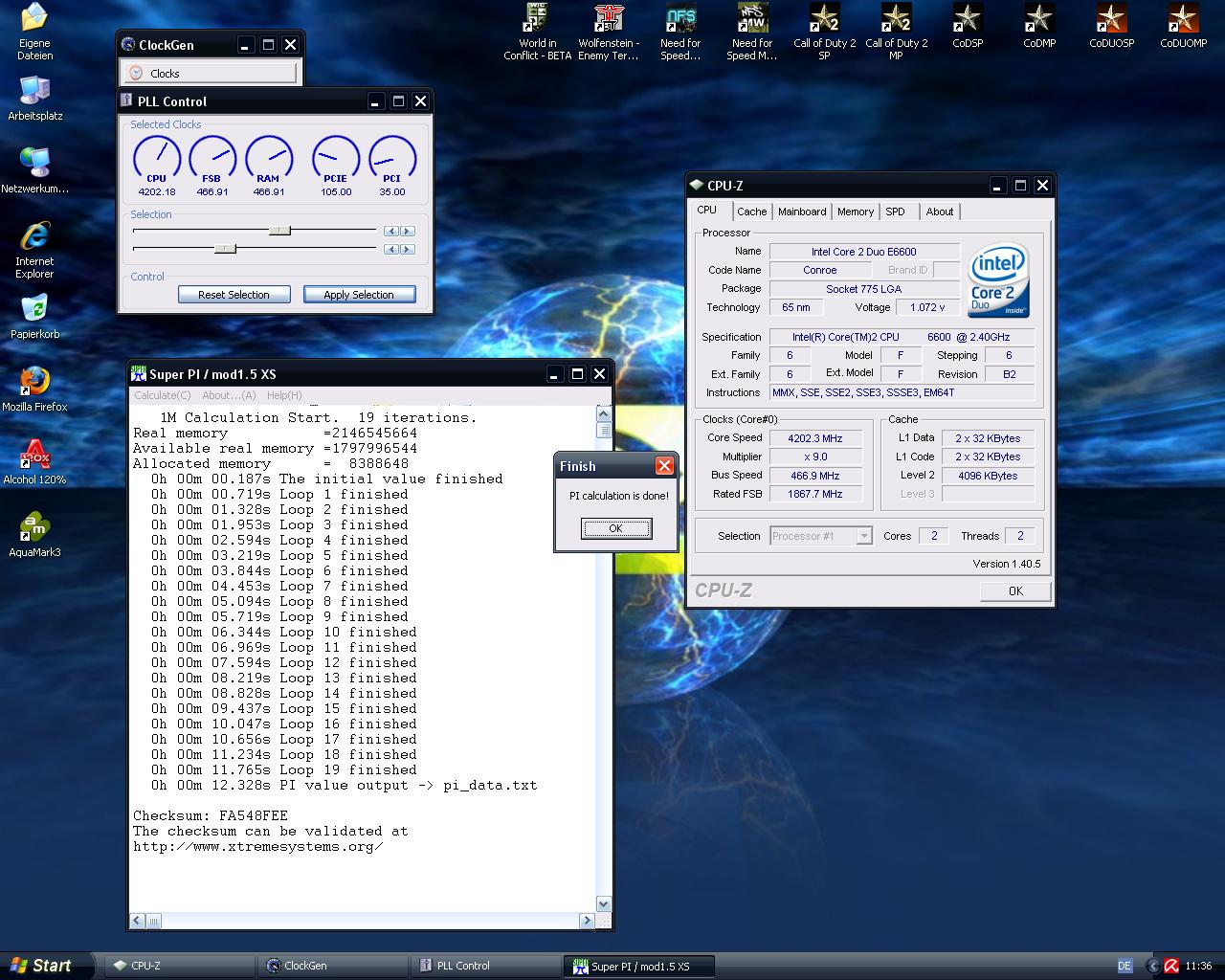Click OK button in CPU-Z window
This screenshot has height=980, width=1225.
point(1015,590)
